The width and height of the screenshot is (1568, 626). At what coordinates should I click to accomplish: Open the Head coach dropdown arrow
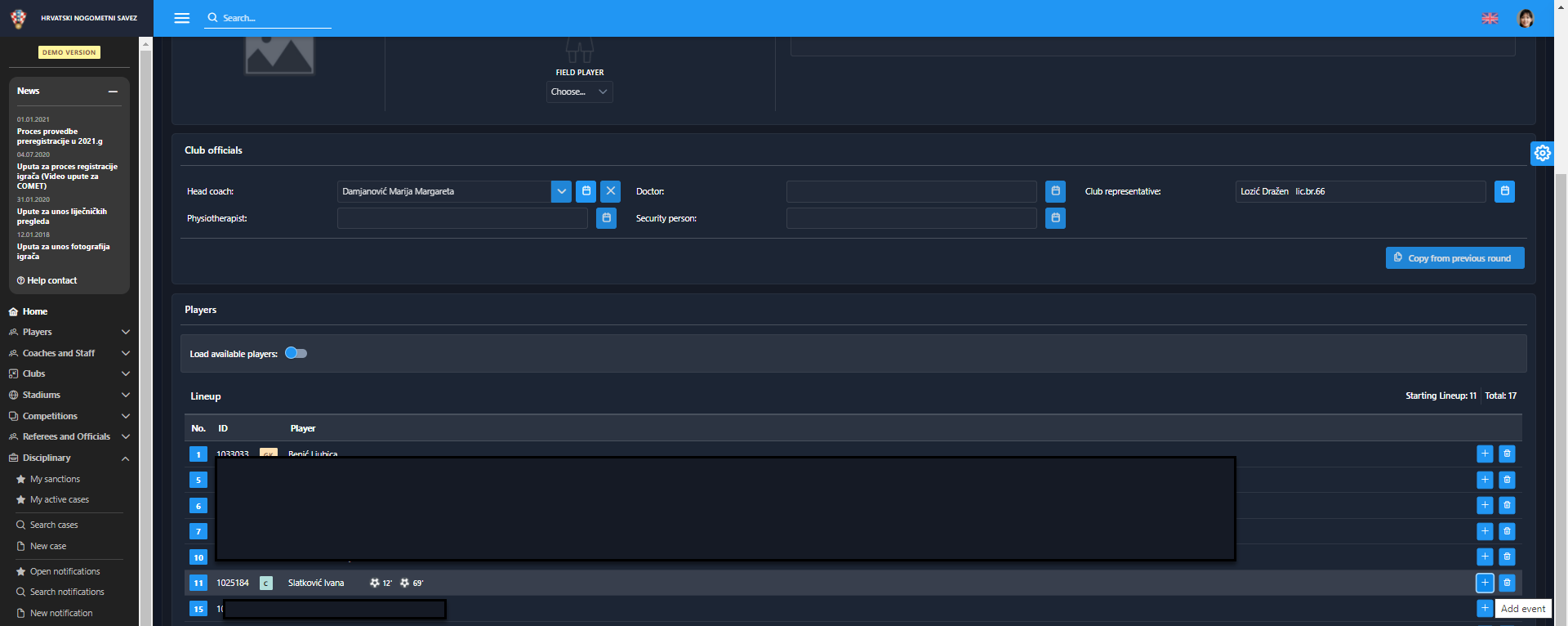point(561,191)
